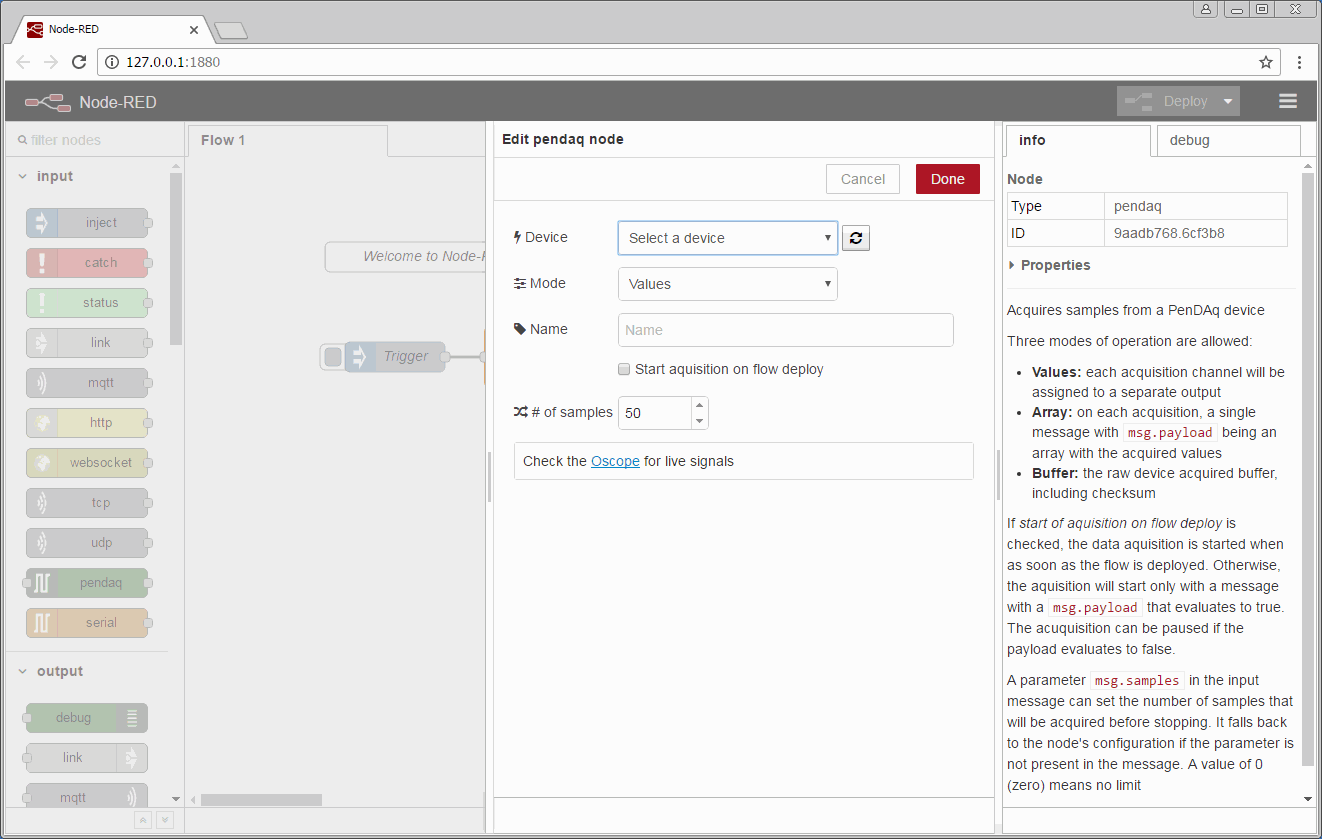
Task: Open the Select a device dropdown
Action: click(728, 238)
